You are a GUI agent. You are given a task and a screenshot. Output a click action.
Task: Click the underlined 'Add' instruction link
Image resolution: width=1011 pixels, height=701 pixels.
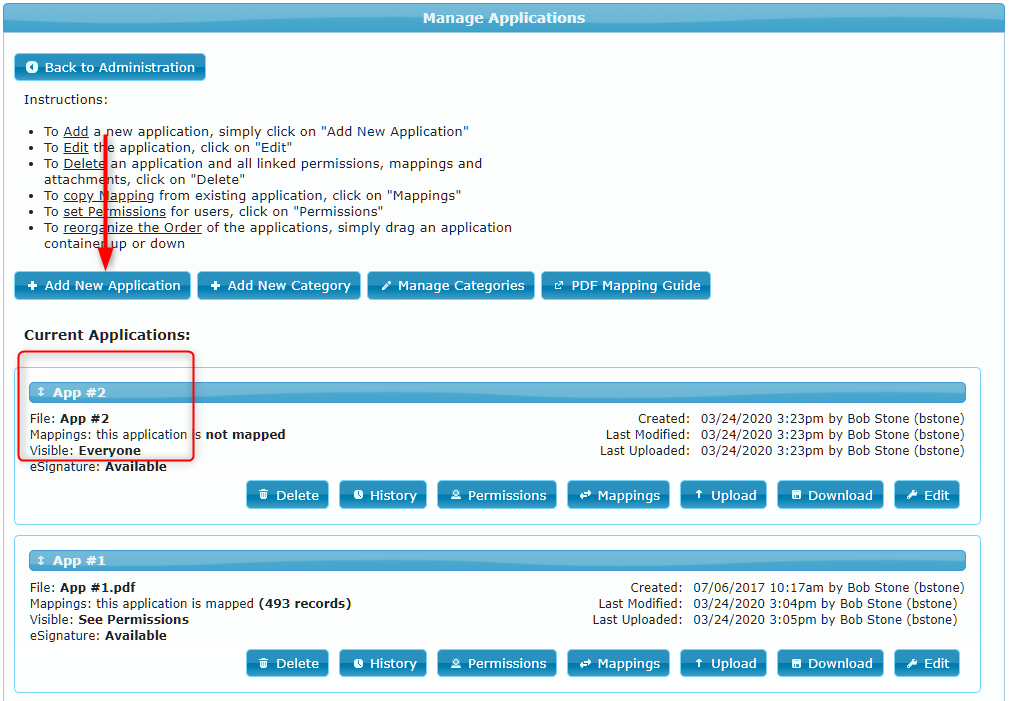tap(75, 131)
